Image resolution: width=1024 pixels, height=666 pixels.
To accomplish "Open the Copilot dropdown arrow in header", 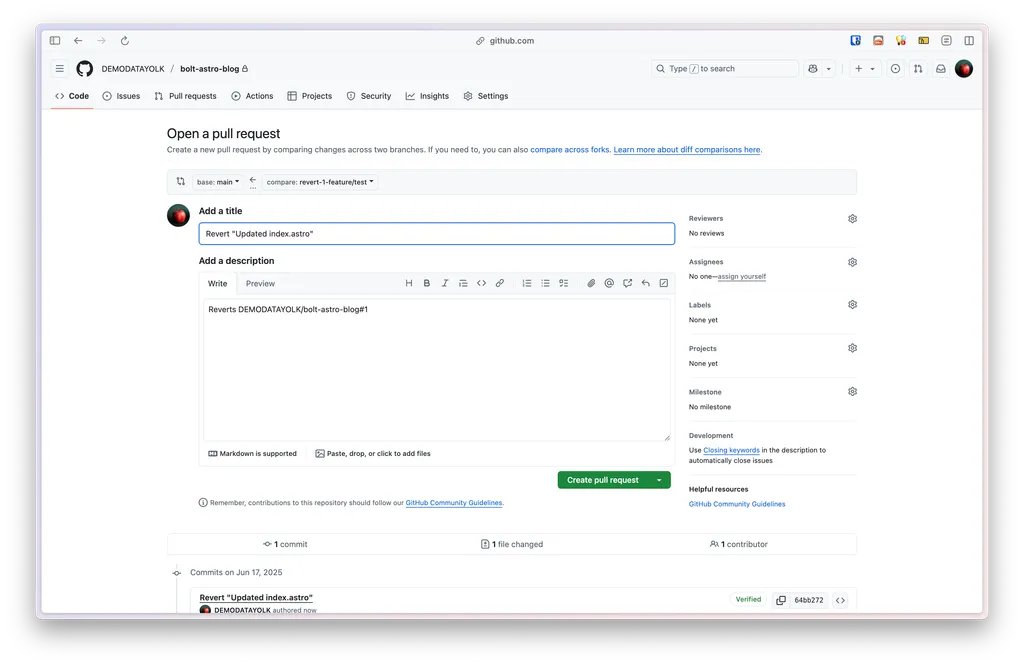I will [829, 69].
